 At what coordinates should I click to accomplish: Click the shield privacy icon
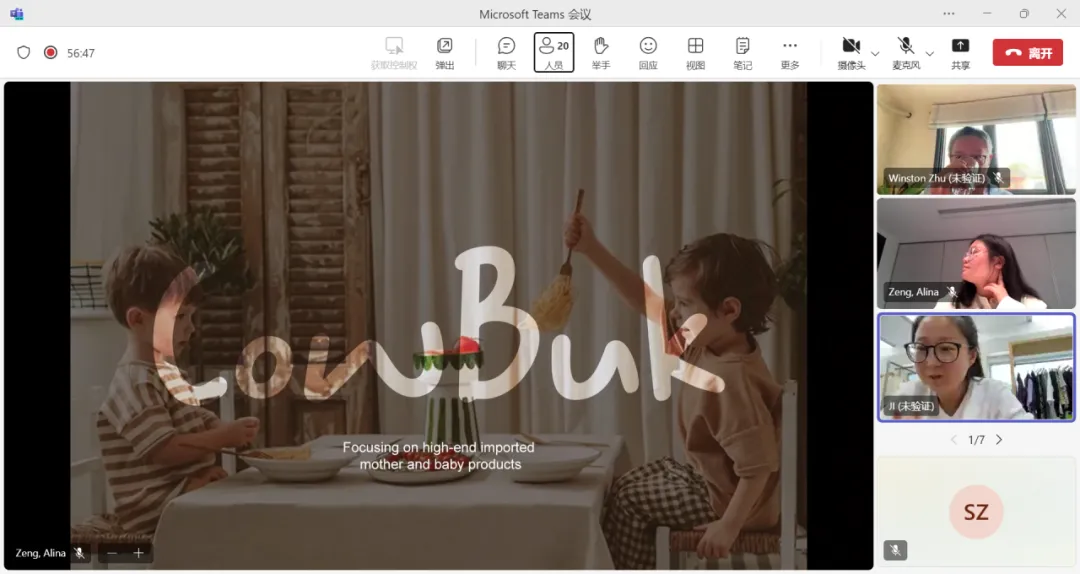(23, 52)
